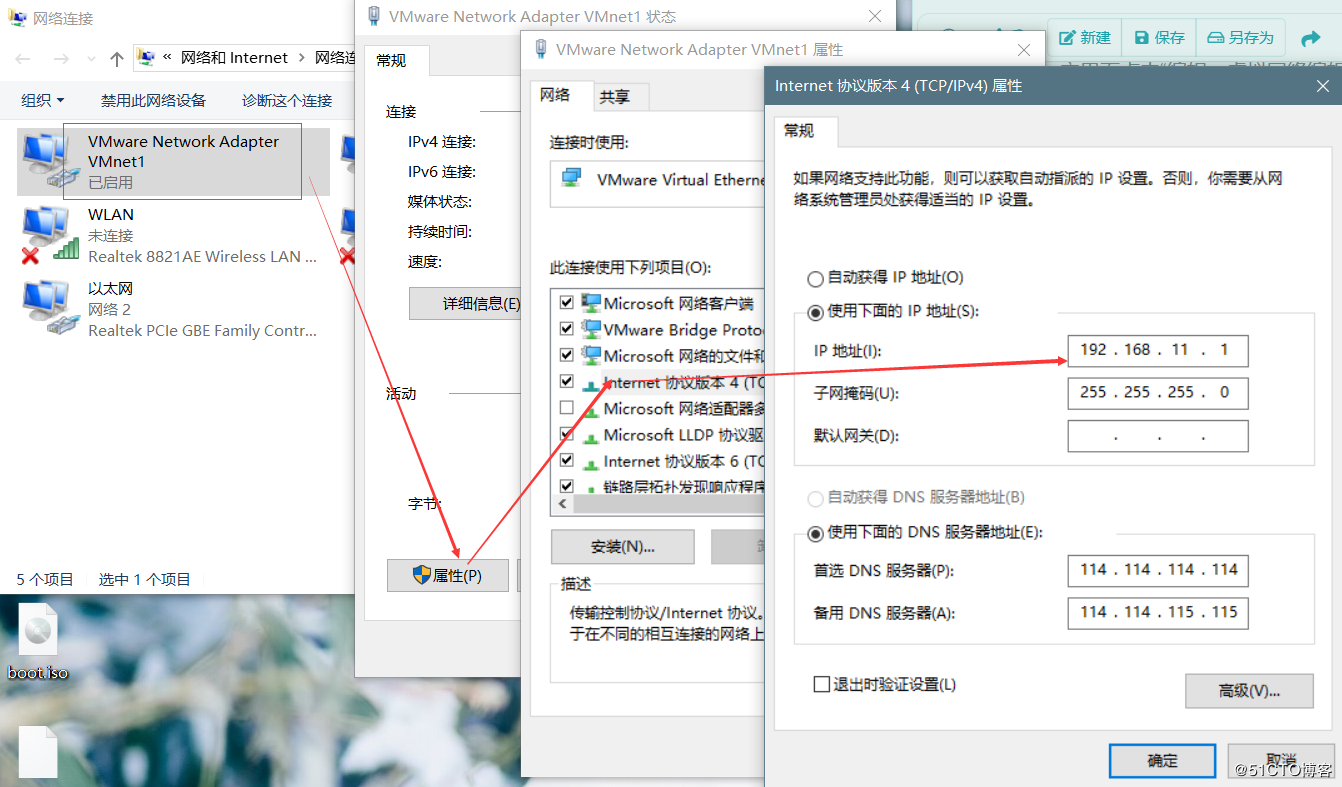Close the IPv4 属性 dialog
Image resolution: width=1342 pixels, height=787 pixels.
(x=1322, y=87)
